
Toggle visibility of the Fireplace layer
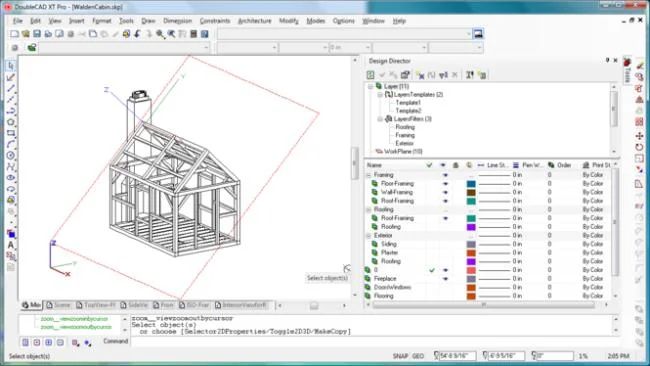click(x=446, y=279)
